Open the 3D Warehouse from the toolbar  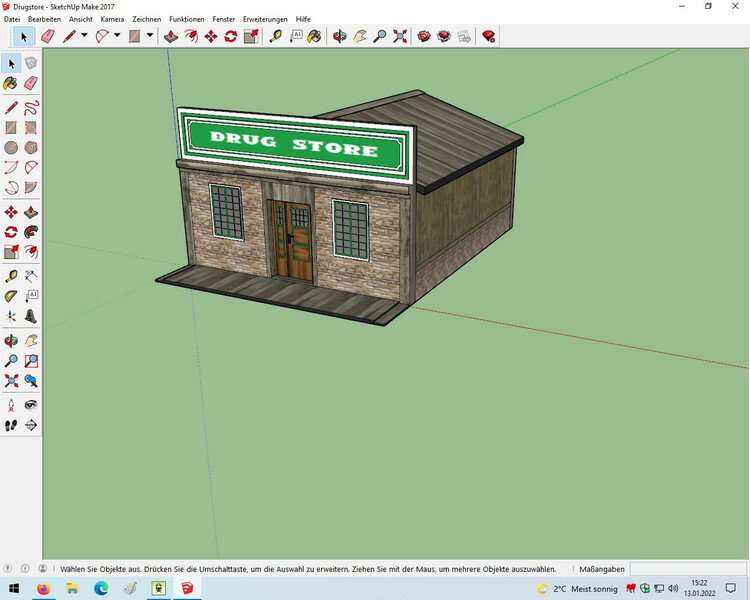pos(424,36)
